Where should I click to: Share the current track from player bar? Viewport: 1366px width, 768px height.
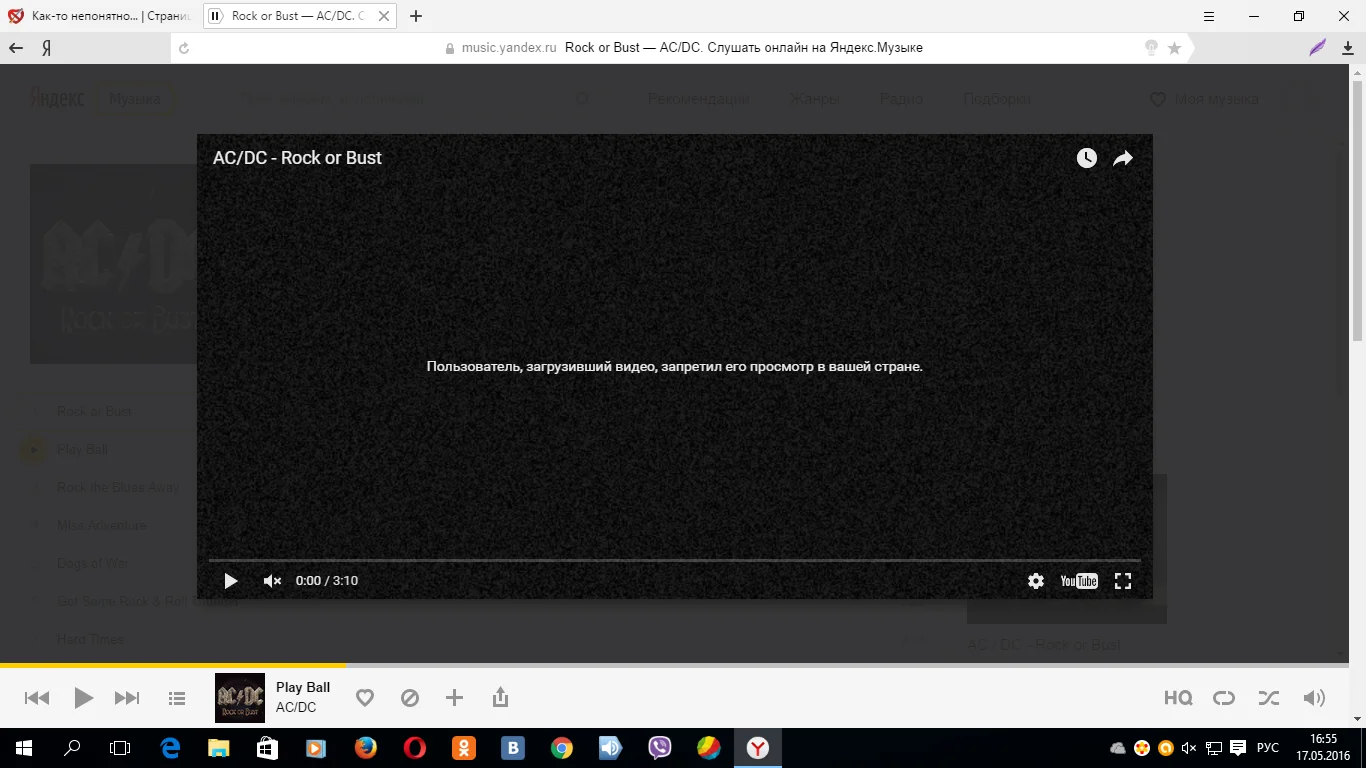(501, 698)
